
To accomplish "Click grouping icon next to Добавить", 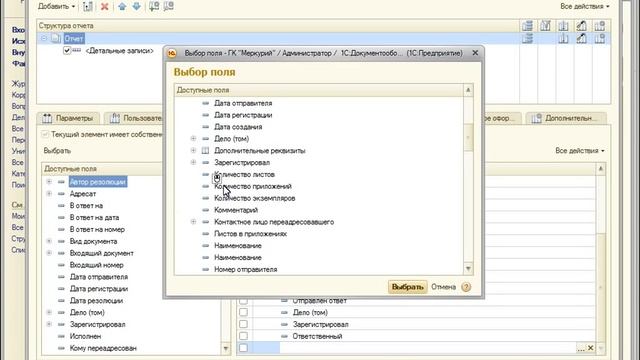I will coord(88,7).
